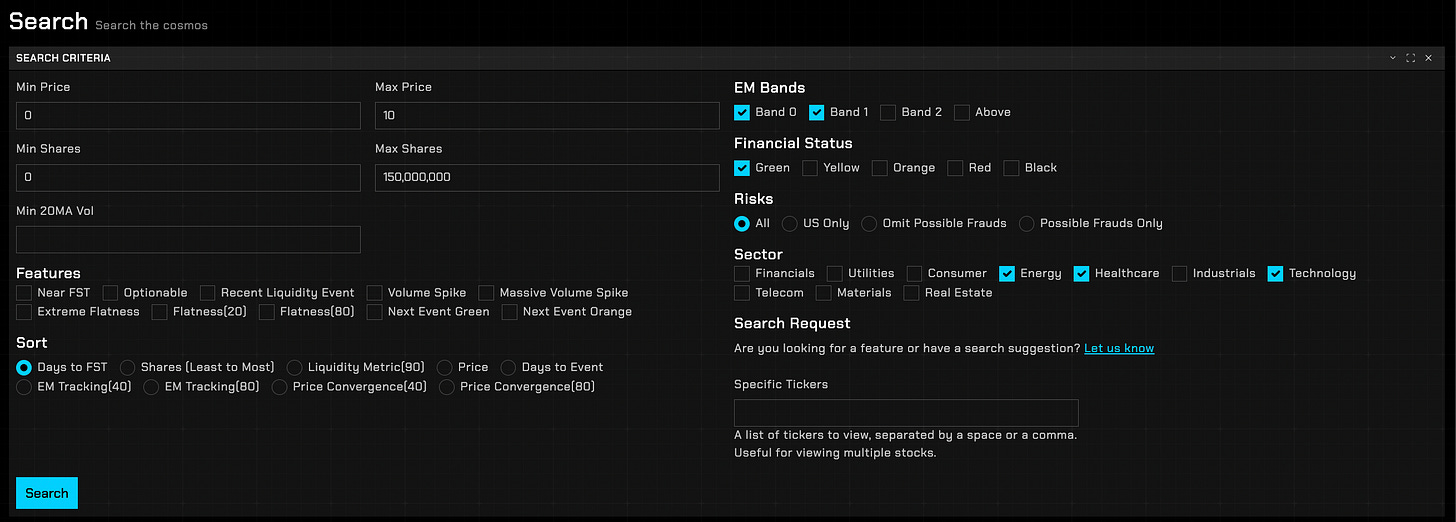Check the Telecom sector
Screen dimensions: 1456x522
(742, 293)
